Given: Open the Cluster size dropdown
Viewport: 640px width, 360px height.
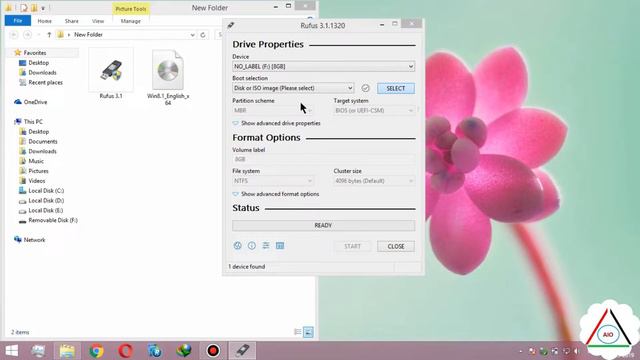Looking at the screenshot, I should [374, 181].
